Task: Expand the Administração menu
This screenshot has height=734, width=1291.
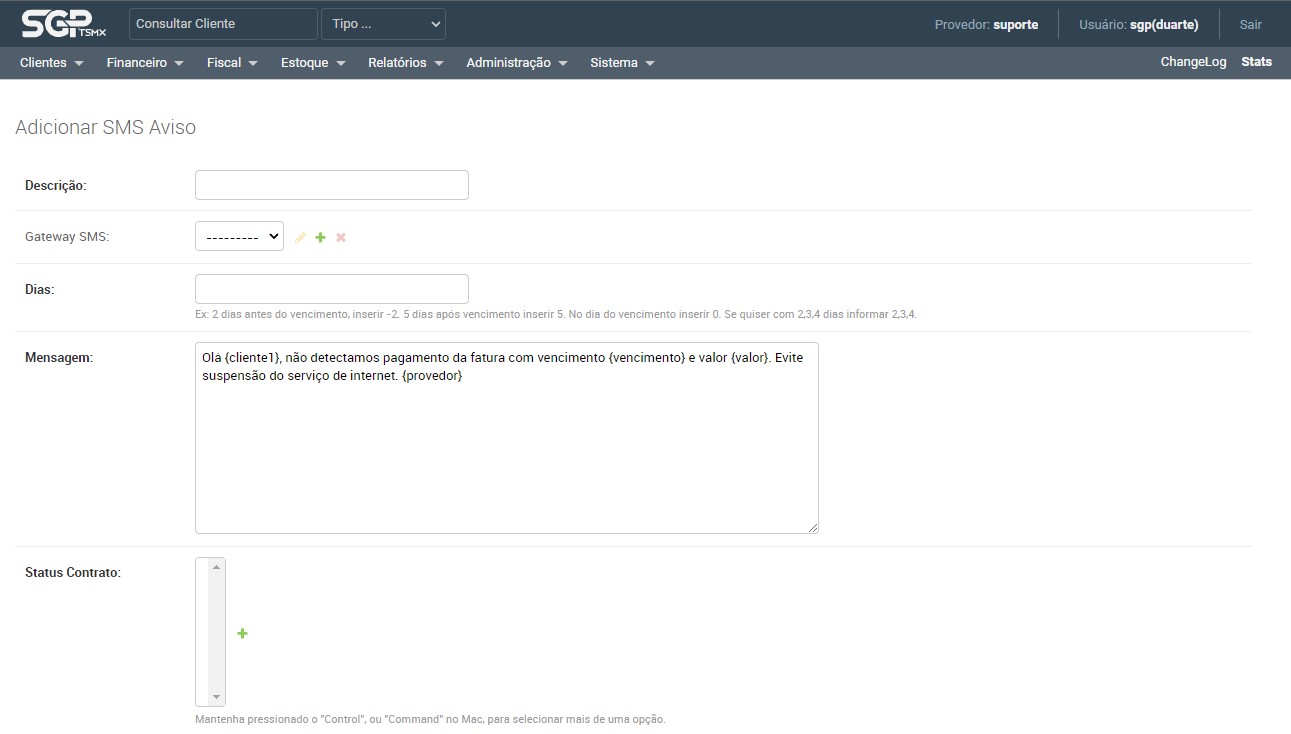Action: [516, 63]
